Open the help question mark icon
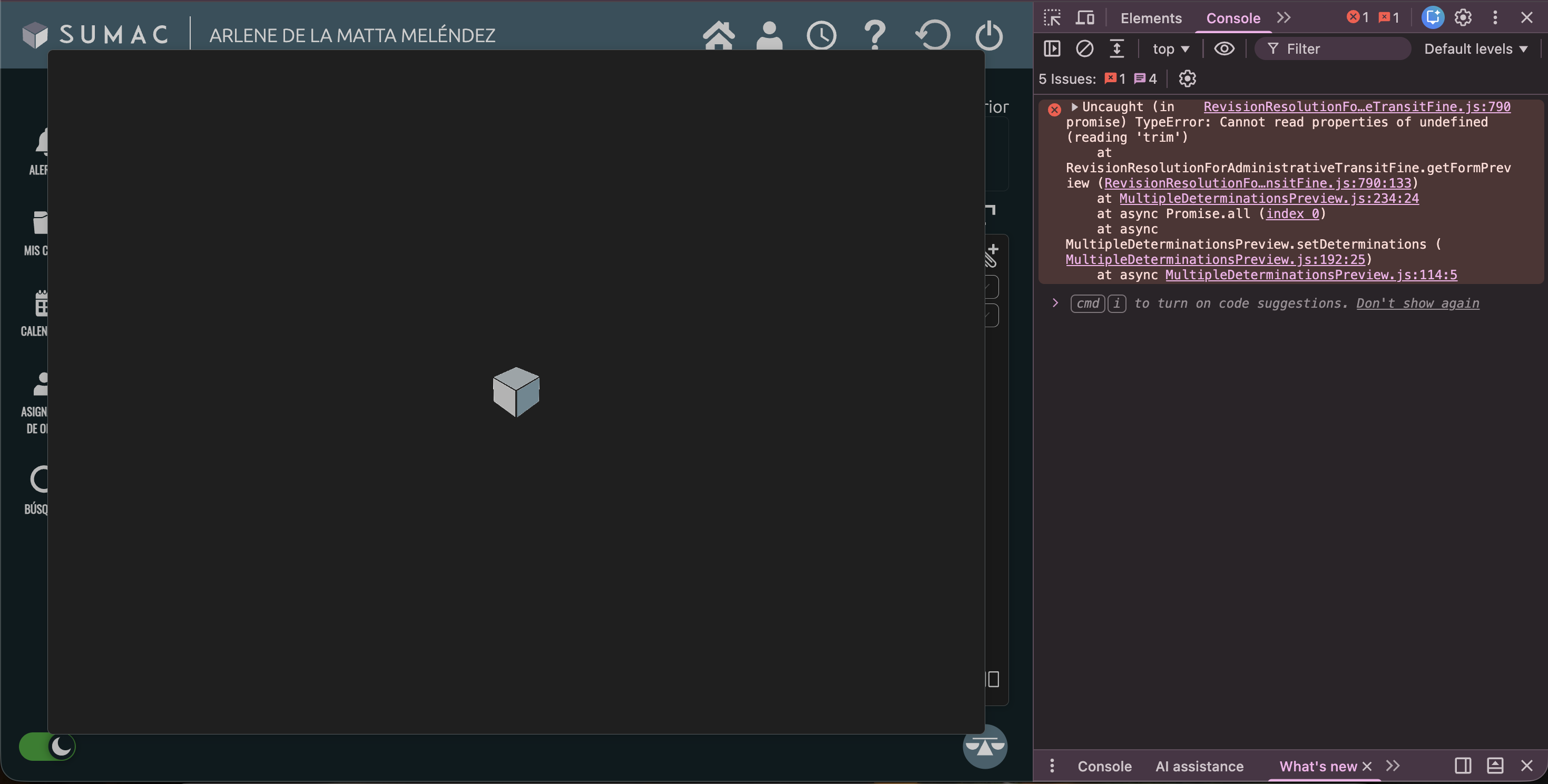1548x784 pixels. (875, 35)
